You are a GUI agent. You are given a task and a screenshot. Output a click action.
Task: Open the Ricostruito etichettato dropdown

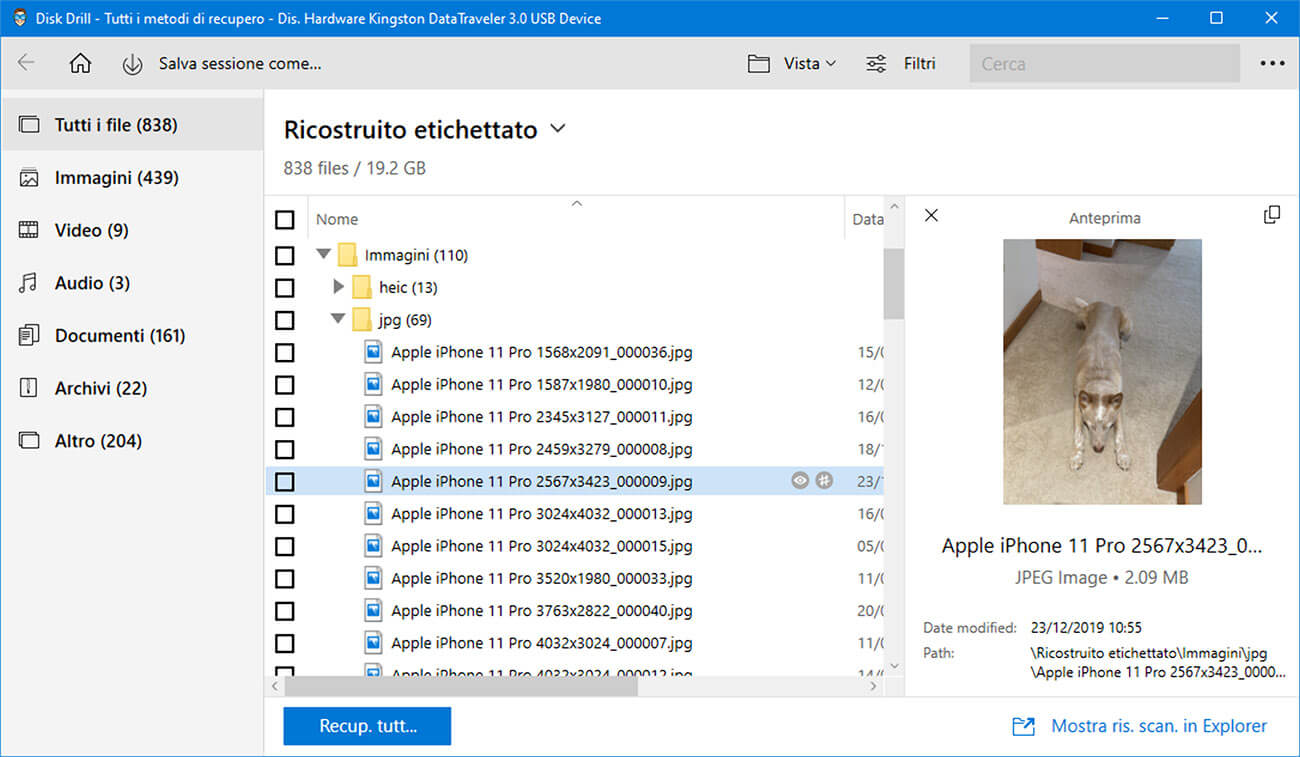pos(557,129)
